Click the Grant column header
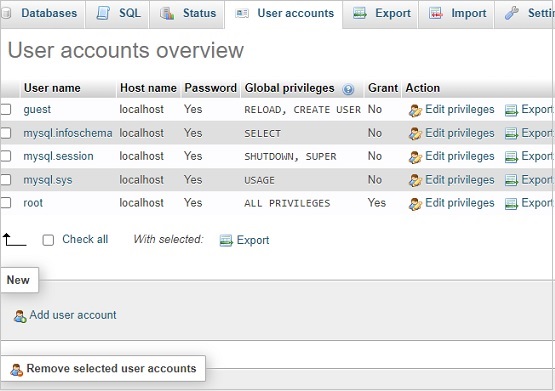Image resolution: width=555 pixels, height=391 pixels. click(383, 88)
